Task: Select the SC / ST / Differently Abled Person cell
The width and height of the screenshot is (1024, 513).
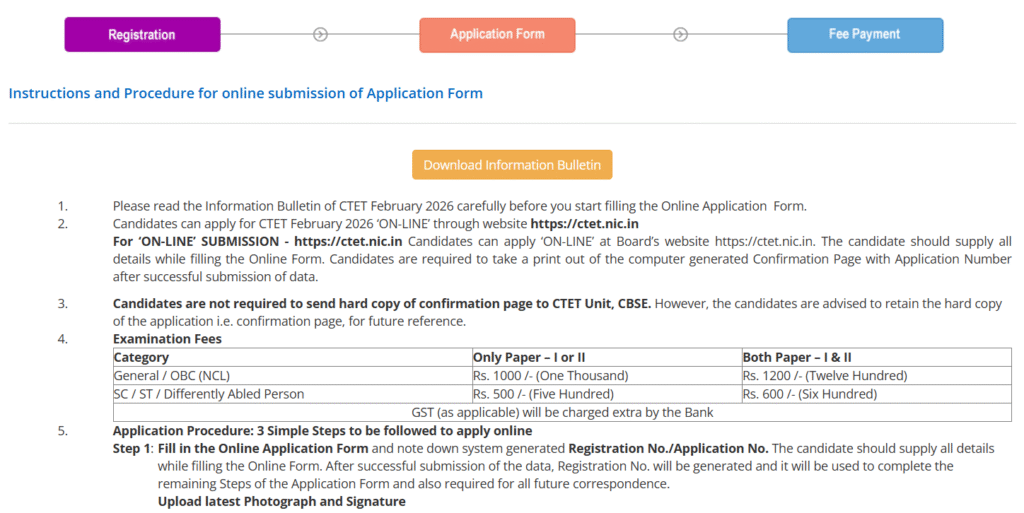Action: pos(208,394)
